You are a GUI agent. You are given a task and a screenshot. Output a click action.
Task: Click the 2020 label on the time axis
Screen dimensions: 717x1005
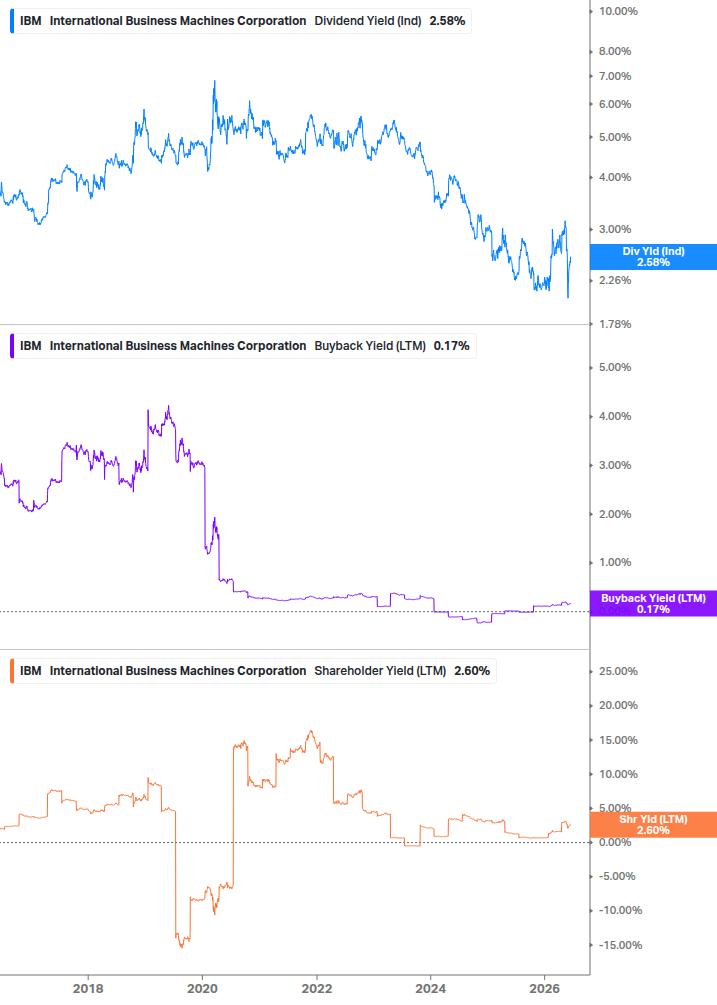[x=202, y=989]
